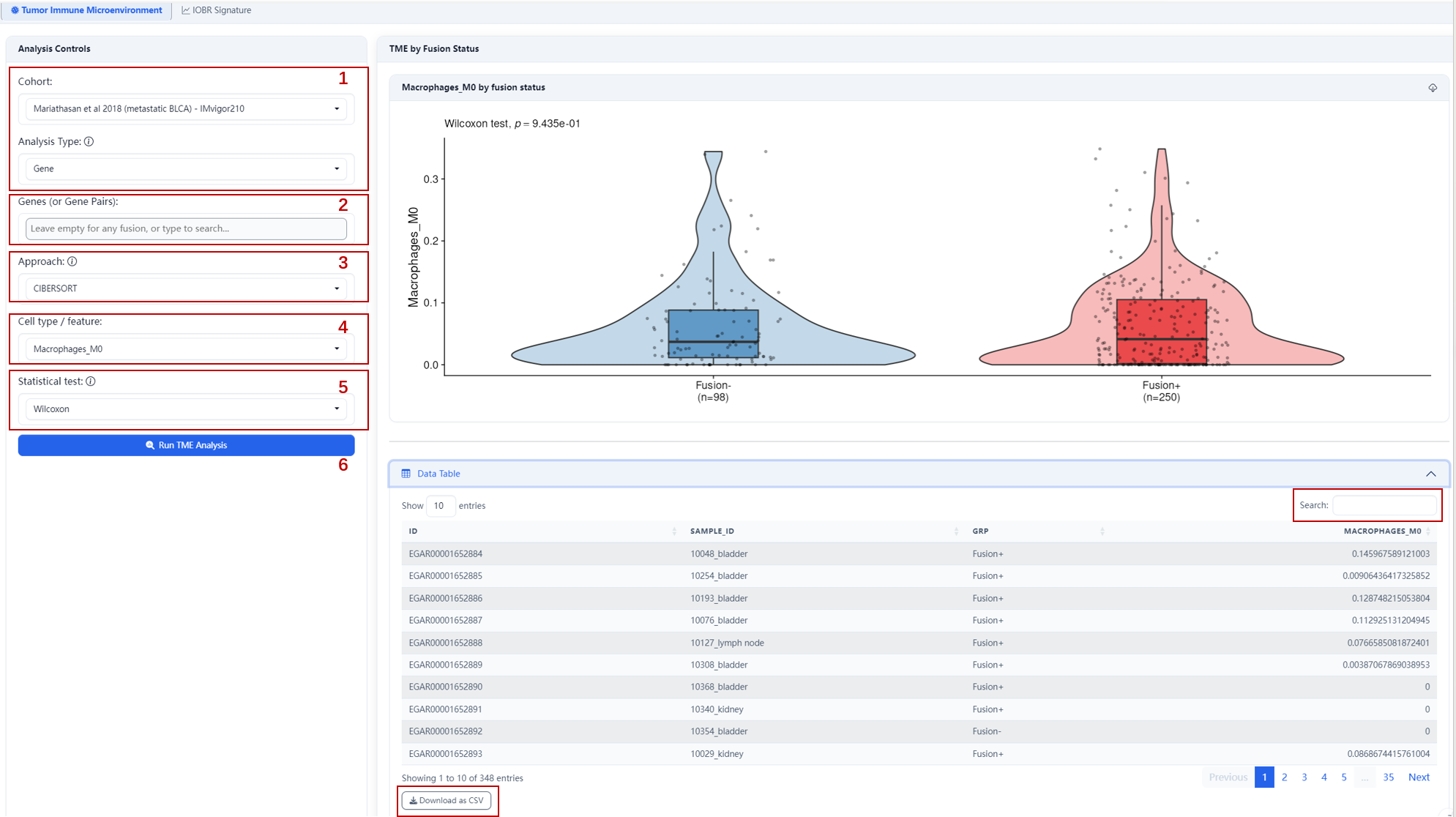Viewport: 1456px width, 817px height.
Task: Collapse the Data Table panel chevron
Action: (x=1430, y=474)
